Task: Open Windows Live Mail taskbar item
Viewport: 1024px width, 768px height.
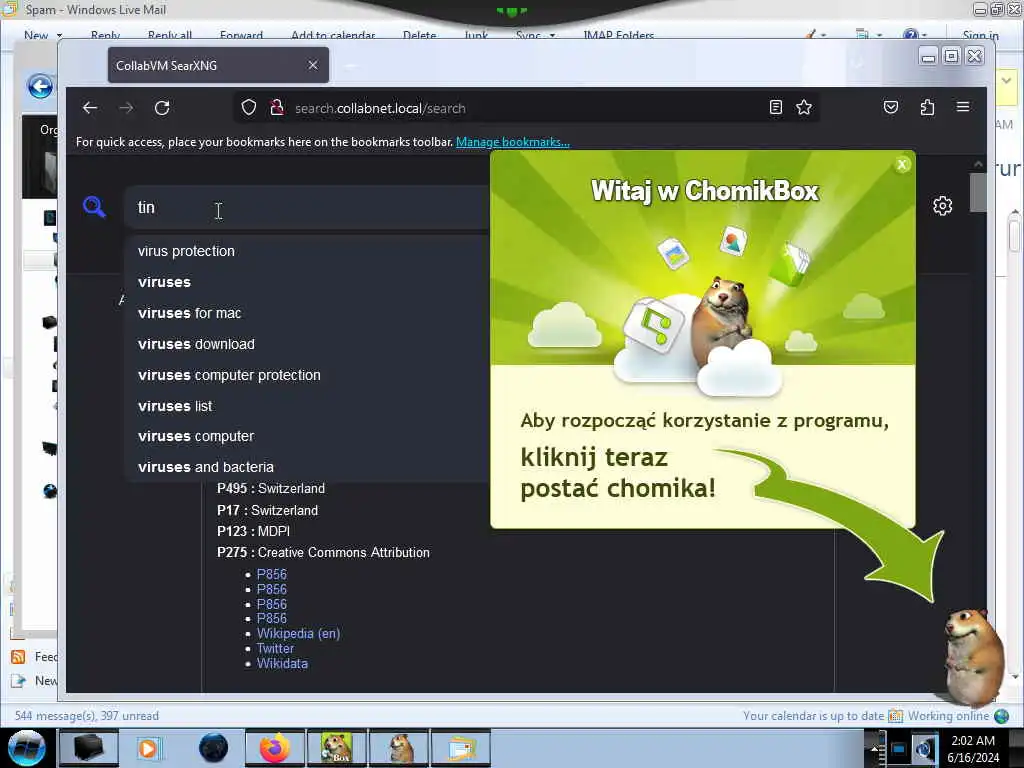Action: pos(461,748)
